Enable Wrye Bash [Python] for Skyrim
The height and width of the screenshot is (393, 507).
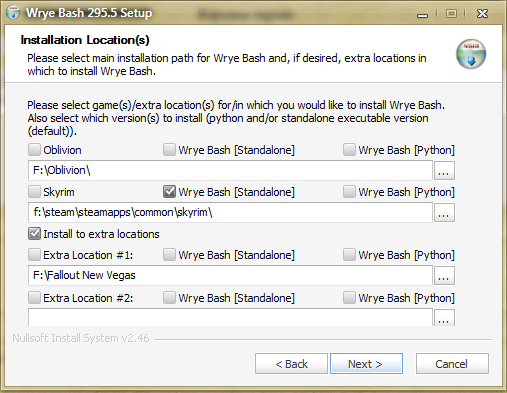click(x=349, y=192)
